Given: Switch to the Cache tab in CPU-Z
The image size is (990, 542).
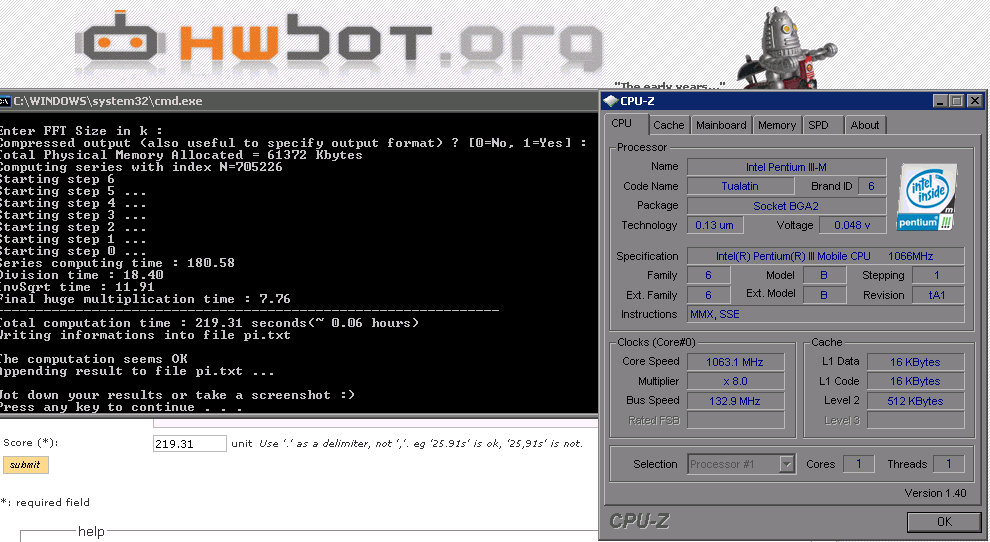Looking at the screenshot, I should pyautogui.click(x=669, y=125).
